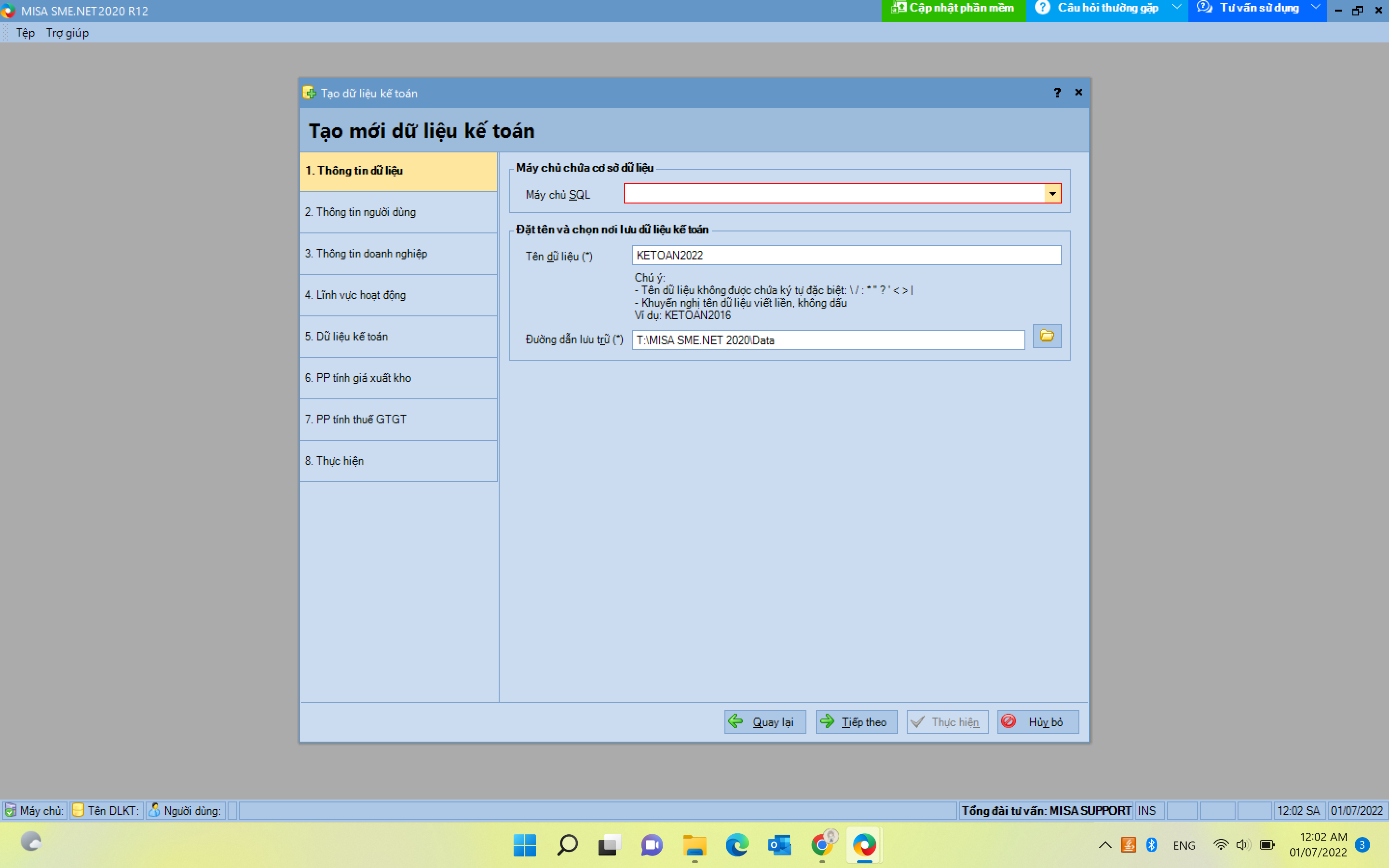The width and height of the screenshot is (1389, 868).
Task: Select step 3. Thông tin doanh nghiệp
Action: click(x=398, y=254)
